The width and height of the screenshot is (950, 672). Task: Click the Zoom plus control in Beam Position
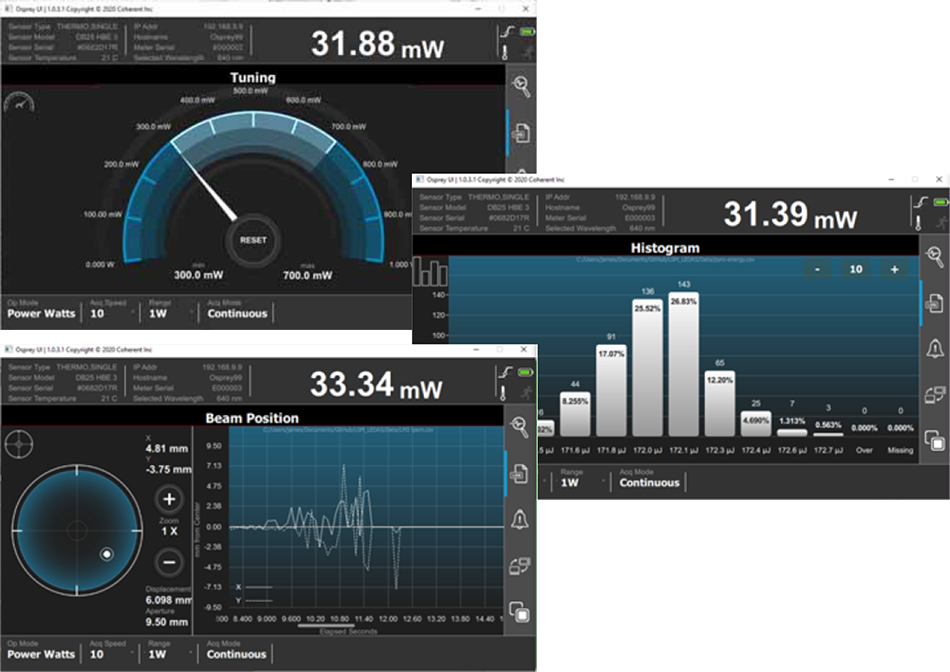coord(172,497)
